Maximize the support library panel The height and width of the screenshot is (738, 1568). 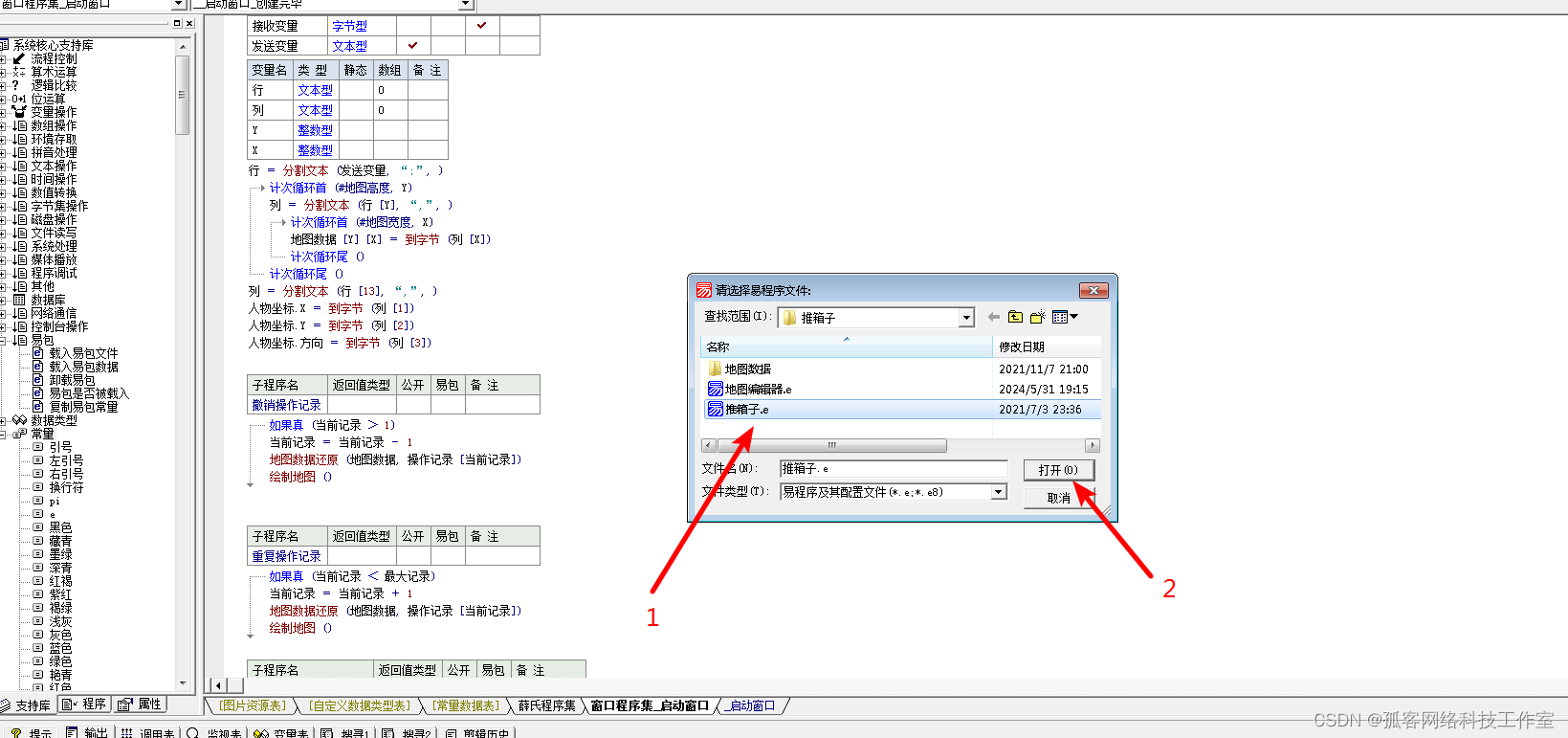(177, 23)
